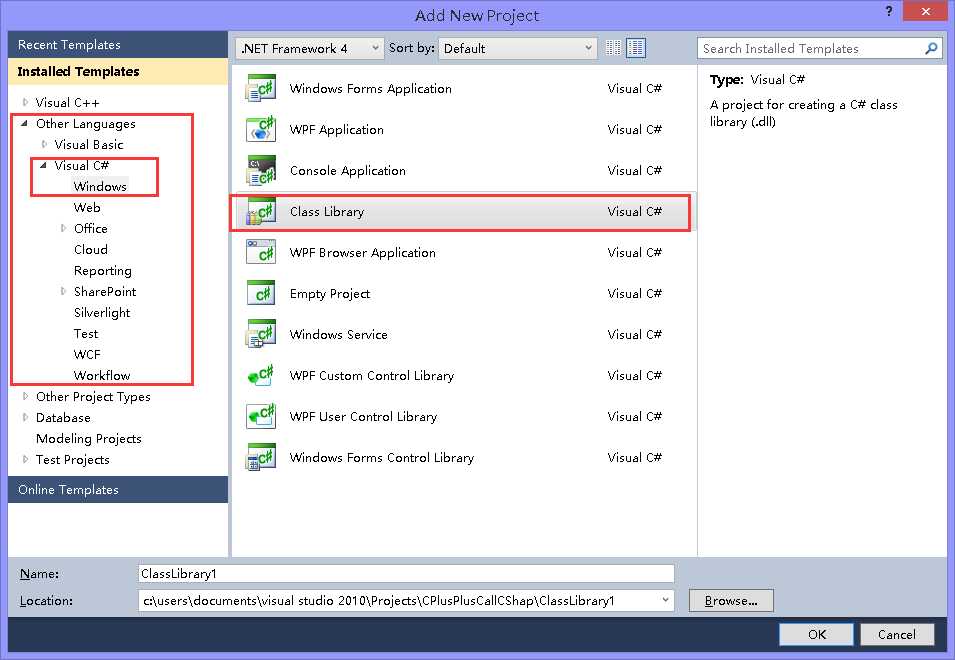Select the Windows Forms Control Library icon

[x=261, y=457]
